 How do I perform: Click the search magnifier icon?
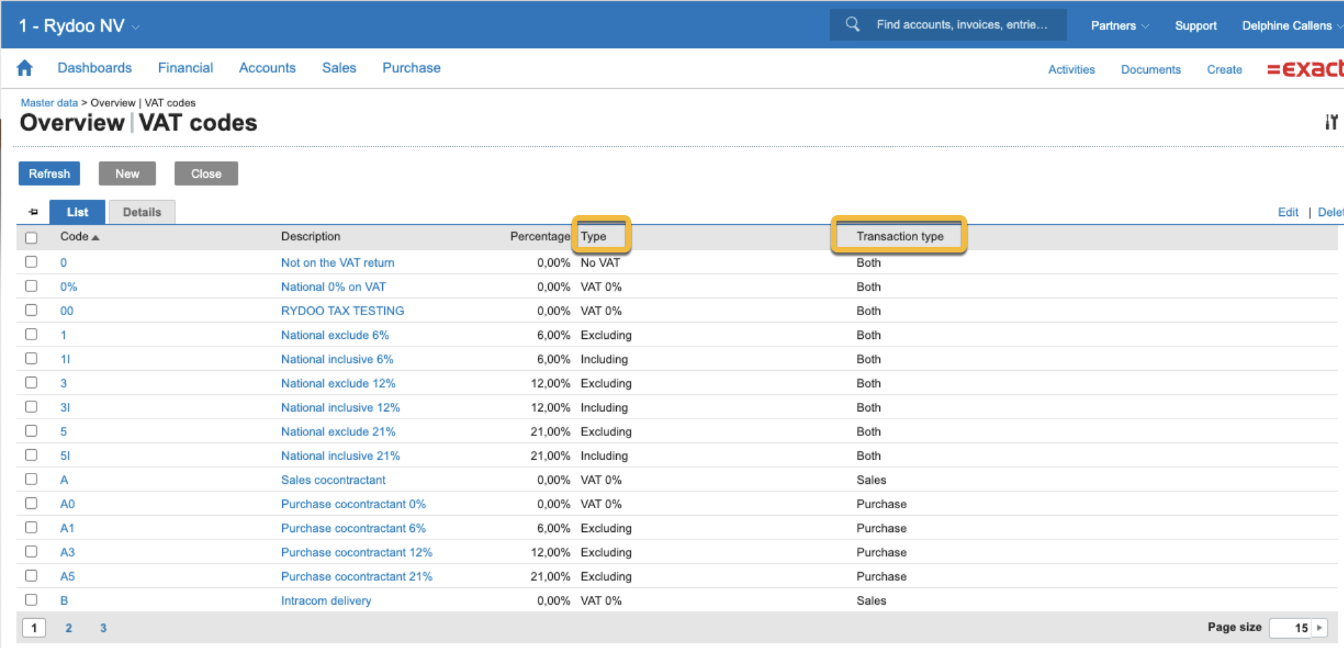[x=852, y=25]
